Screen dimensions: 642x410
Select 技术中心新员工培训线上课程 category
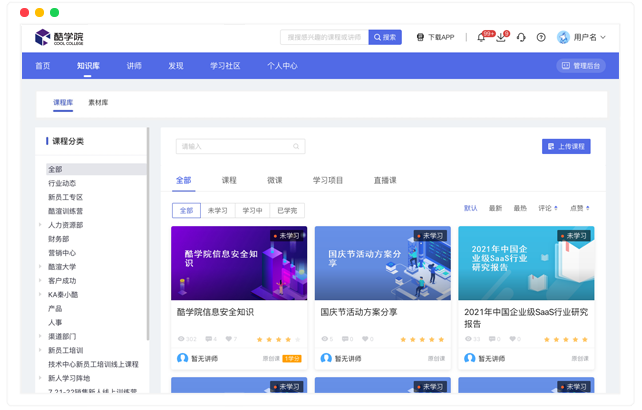(93, 364)
